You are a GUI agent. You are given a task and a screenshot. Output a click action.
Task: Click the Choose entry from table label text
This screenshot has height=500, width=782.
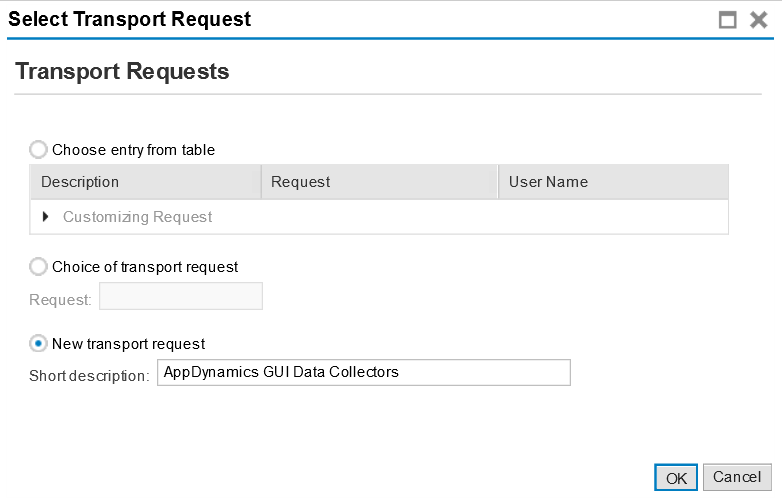(134, 150)
